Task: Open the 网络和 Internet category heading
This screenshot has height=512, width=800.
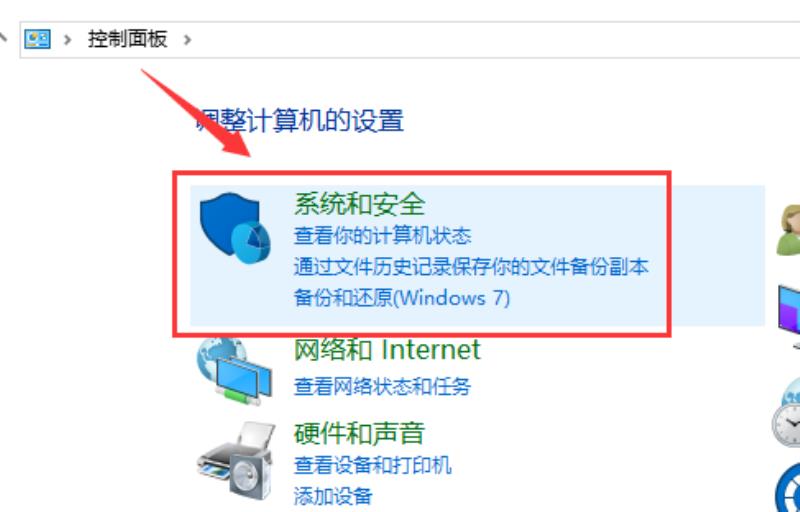Action: click(x=387, y=350)
